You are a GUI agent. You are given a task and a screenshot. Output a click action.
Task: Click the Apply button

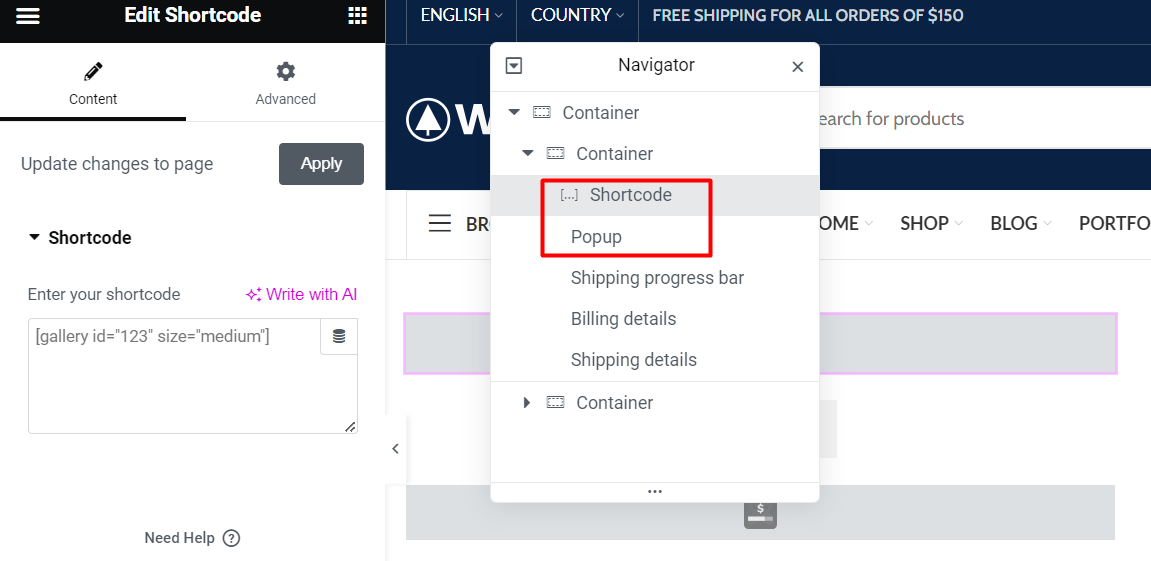pos(322,164)
